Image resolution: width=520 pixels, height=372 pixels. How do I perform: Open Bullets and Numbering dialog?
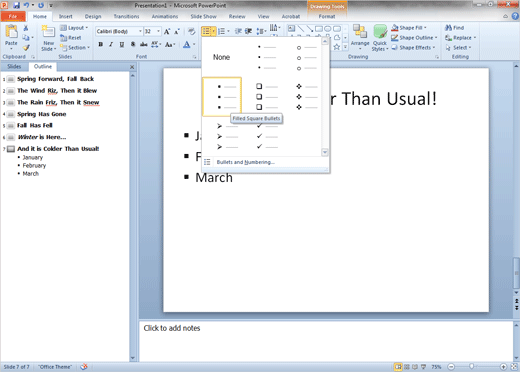[246, 162]
